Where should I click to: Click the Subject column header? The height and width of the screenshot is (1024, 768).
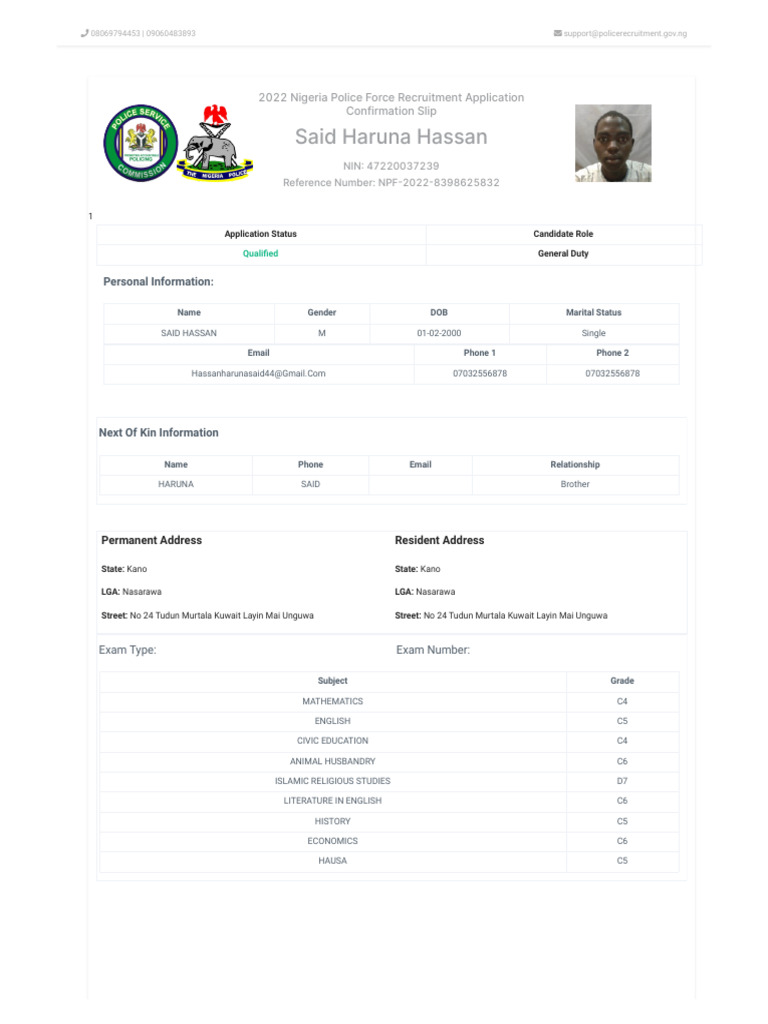click(332, 680)
